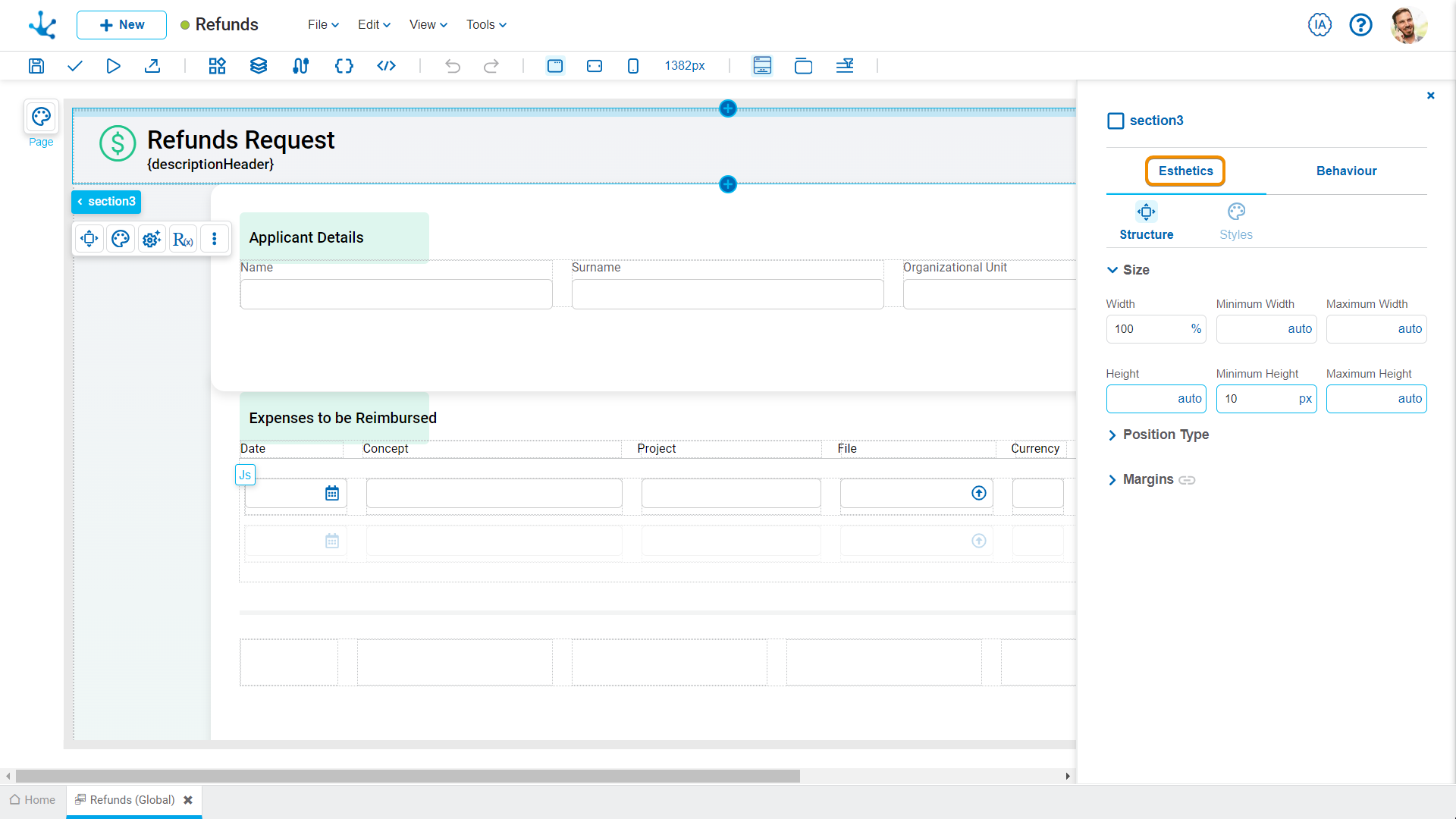Image resolution: width=1456 pixels, height=819 pixels.
Task: Toggle the desktop viewport mode
Action: point(555,66)
